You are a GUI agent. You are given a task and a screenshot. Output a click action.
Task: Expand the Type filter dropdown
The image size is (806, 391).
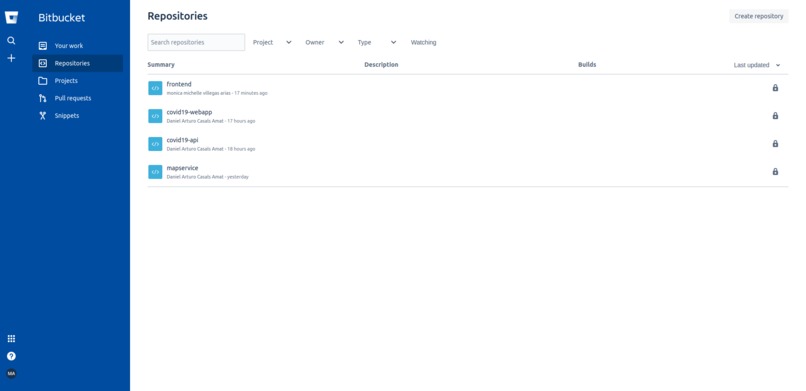(x=377, y=42)
